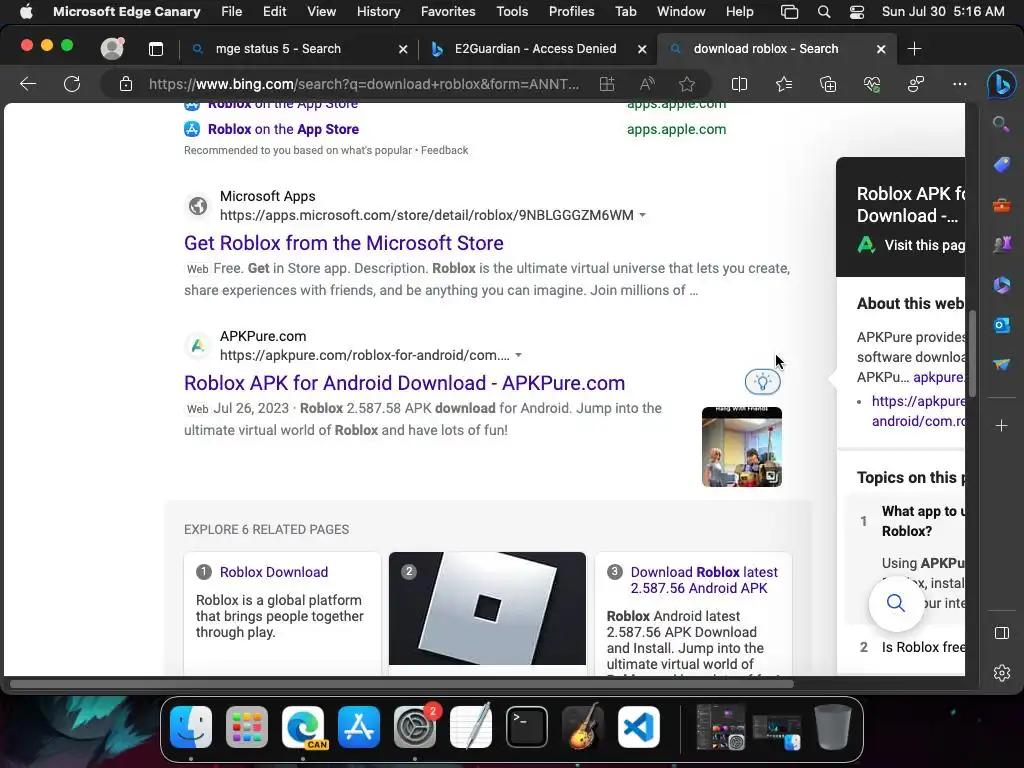Open Finder from the Dock
This screenshot has height=768, width=1024.
pos(191,727)
